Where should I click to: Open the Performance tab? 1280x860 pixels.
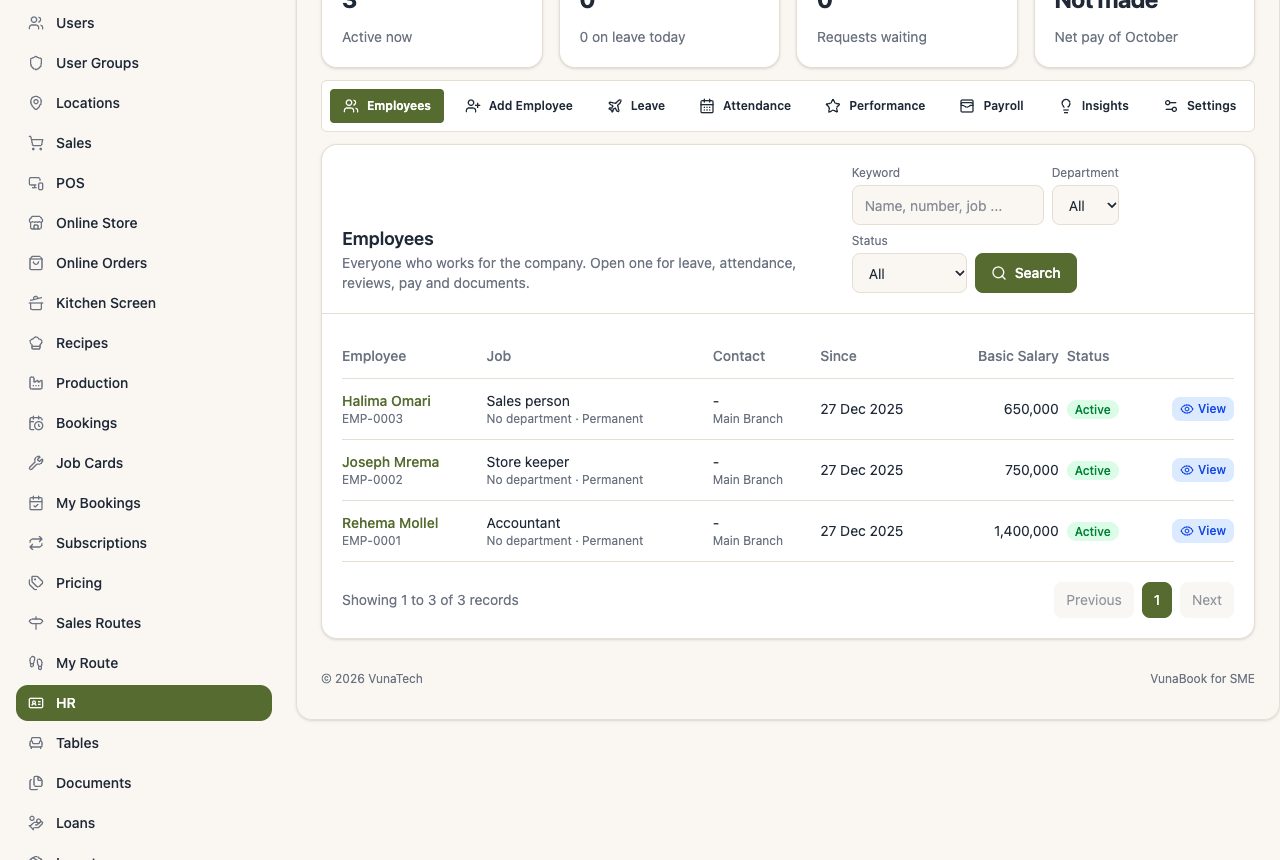[x=875, y=106]
